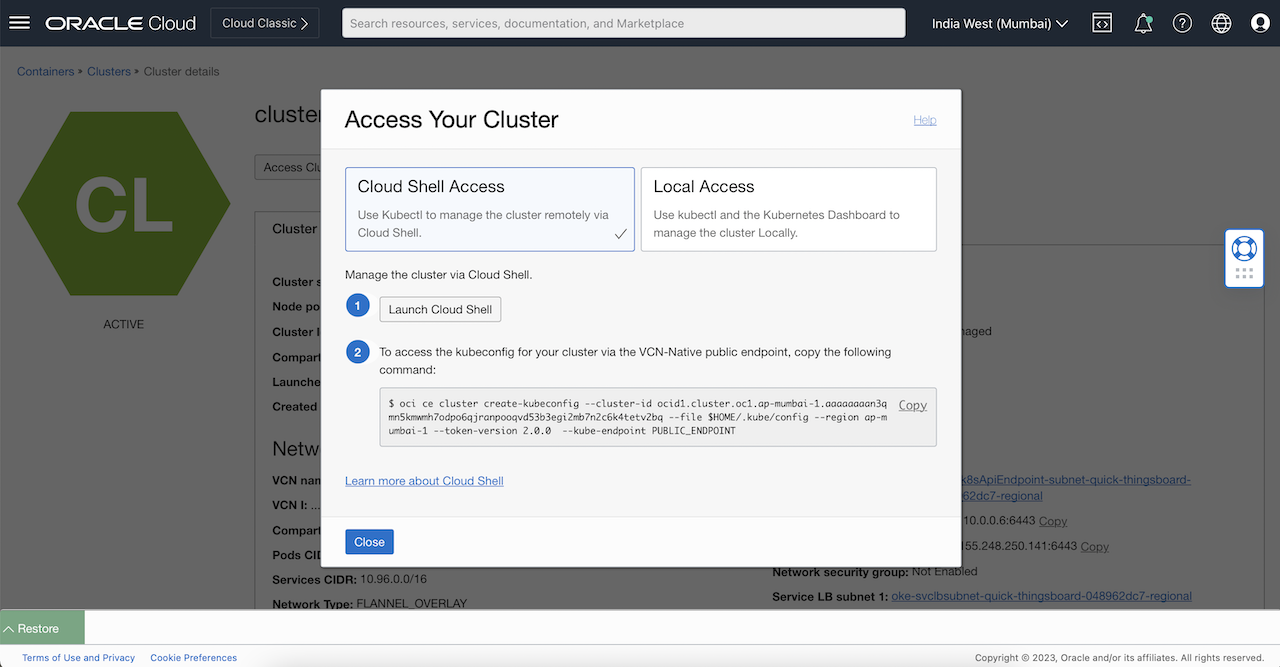The image size is (1280, 667).
Task: Select the Local Access option
Action: (788, 209)
